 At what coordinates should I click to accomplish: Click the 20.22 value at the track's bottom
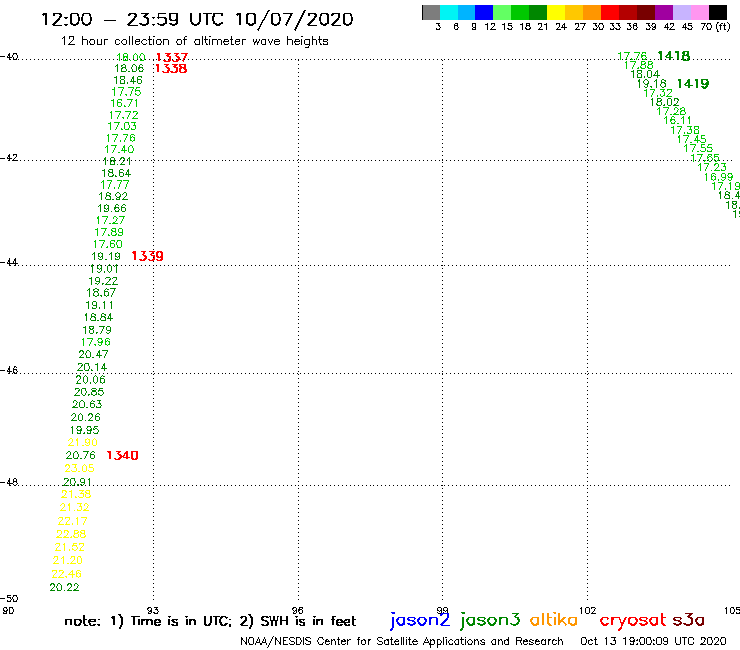(64, 588)
